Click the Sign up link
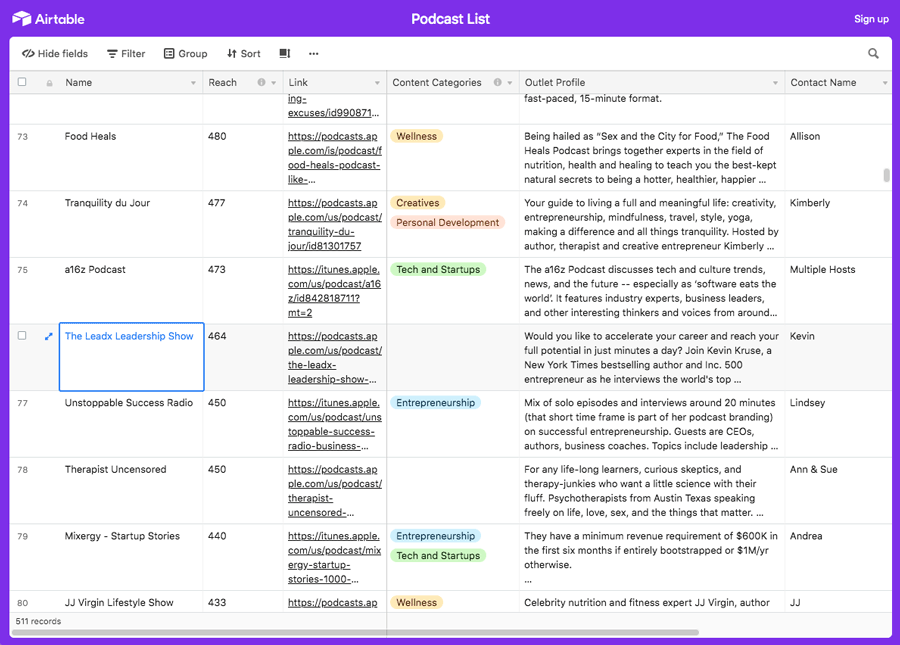The width and height of the screenshot is (900, 645). tap(871, 19)
